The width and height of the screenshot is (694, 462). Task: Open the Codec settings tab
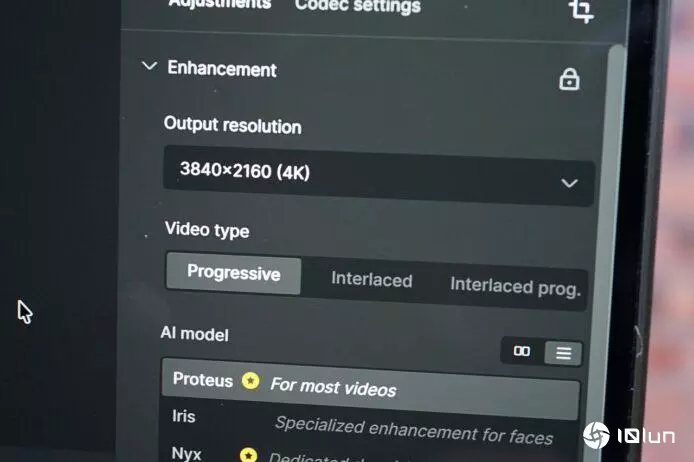[x=358, y=6]
